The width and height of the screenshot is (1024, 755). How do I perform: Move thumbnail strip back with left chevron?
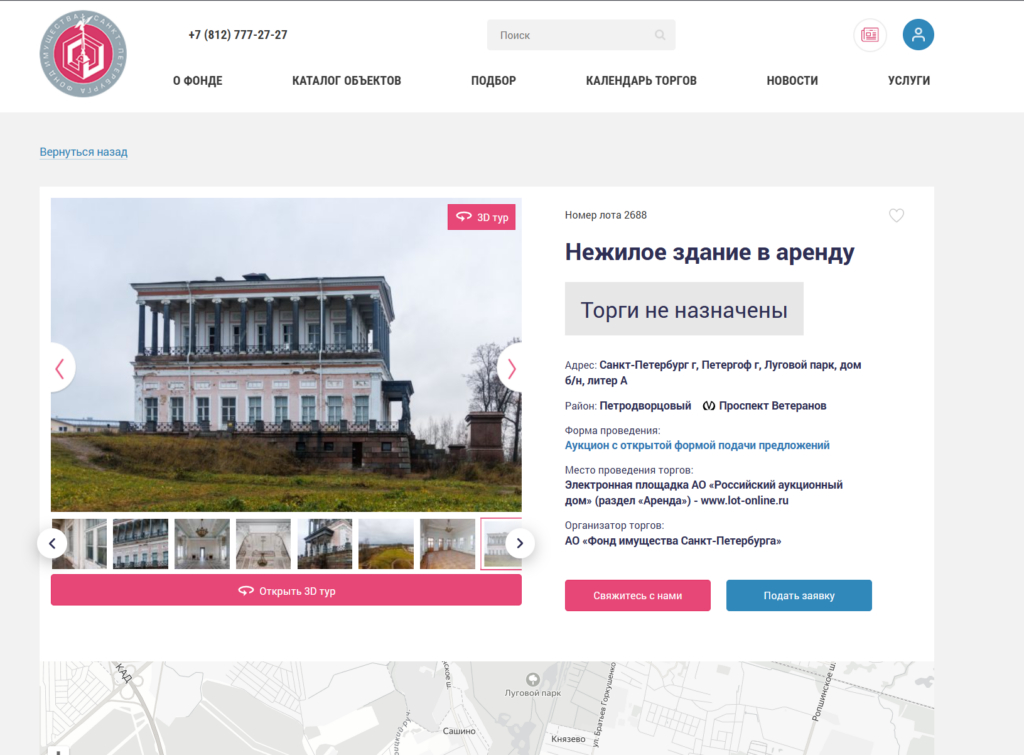click(52, 543)
